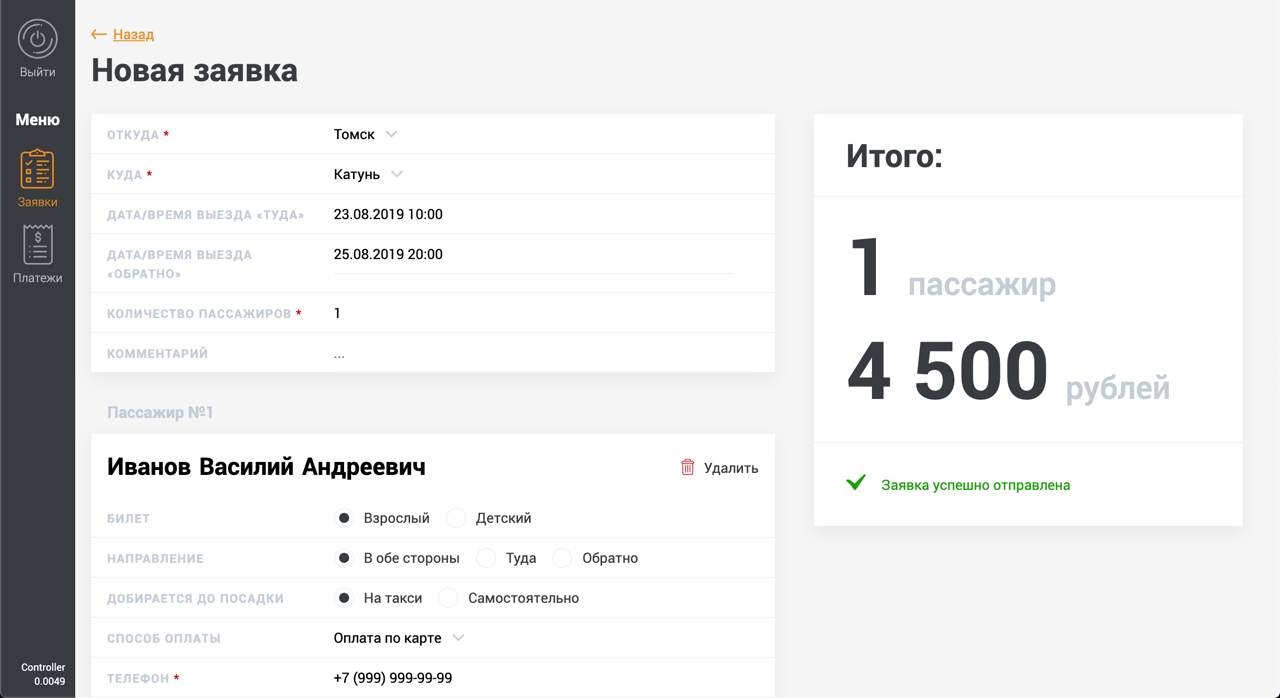This screenshot has width=1280, height=698.
Task: Open the Заявки clipboard icon
Action: click(37, 169)
